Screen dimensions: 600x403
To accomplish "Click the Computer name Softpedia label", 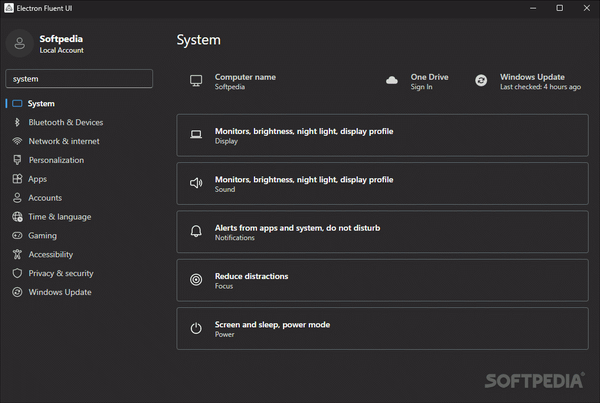I will [230, 87].
